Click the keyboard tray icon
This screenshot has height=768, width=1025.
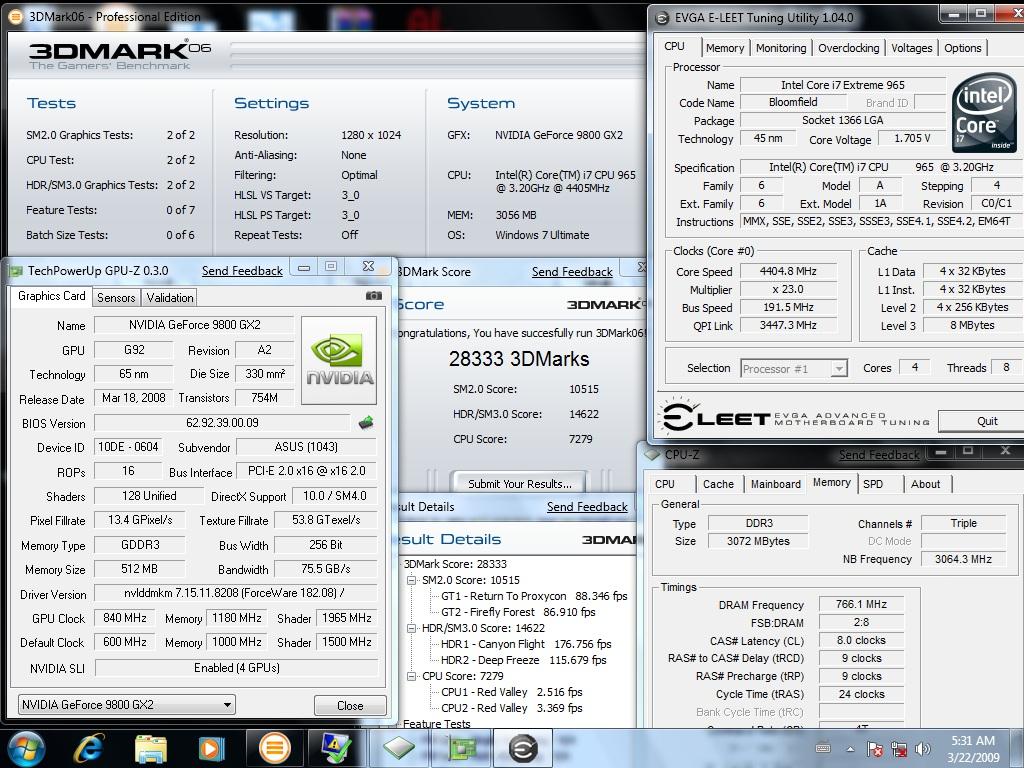click(824, 748)
